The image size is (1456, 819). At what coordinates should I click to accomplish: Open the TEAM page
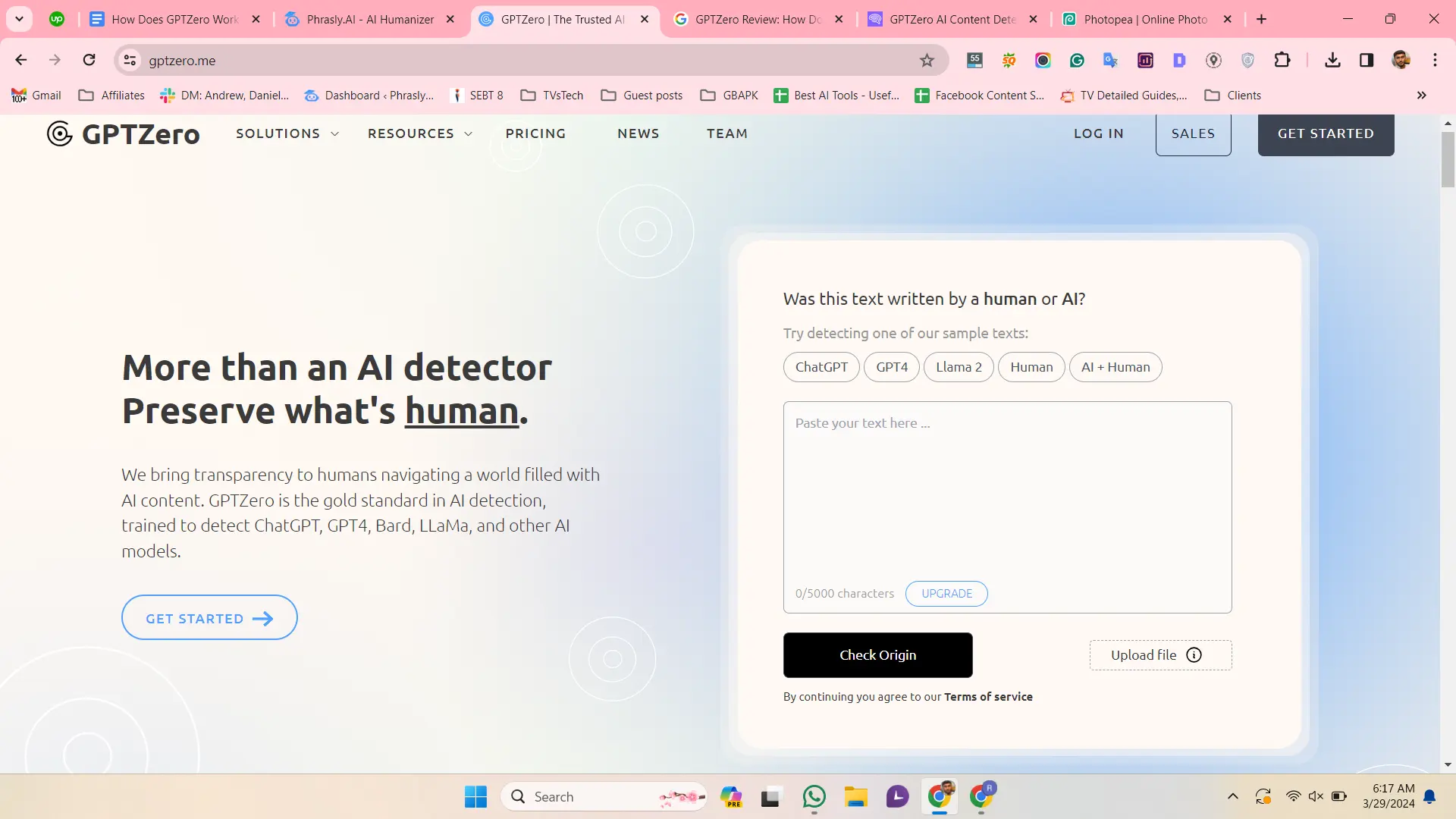coord(727,133)
